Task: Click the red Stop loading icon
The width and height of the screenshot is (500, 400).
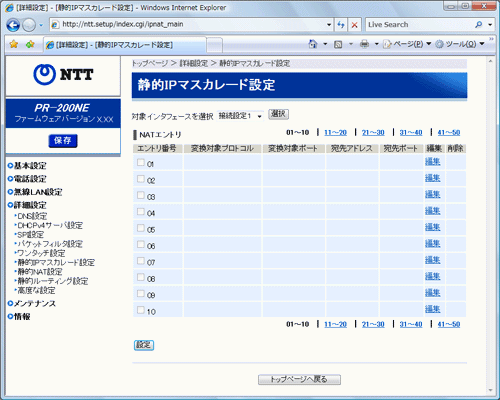Action: pos(355,25)
